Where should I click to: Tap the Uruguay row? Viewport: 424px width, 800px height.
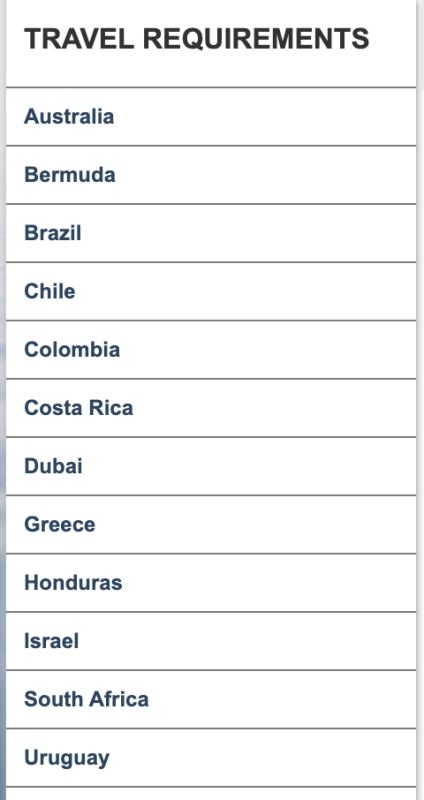coord(211,757)
